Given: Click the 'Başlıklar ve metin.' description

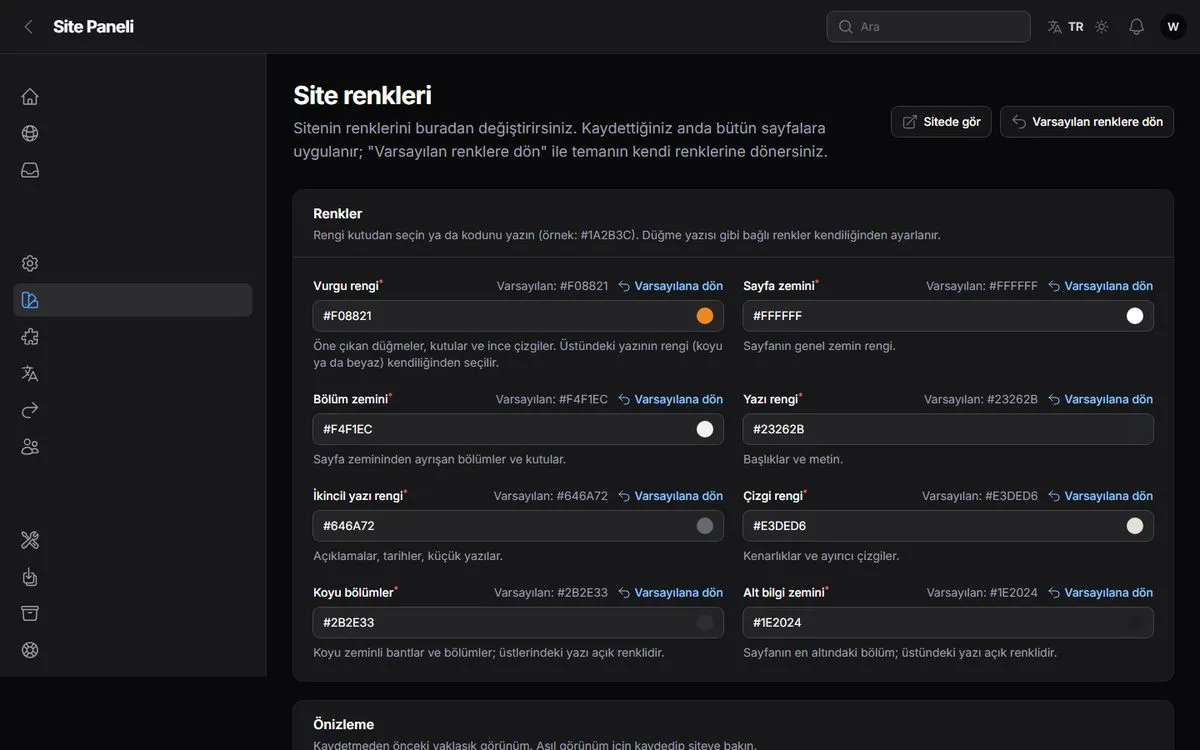Looking at the screenshot, I should [793, 460].
